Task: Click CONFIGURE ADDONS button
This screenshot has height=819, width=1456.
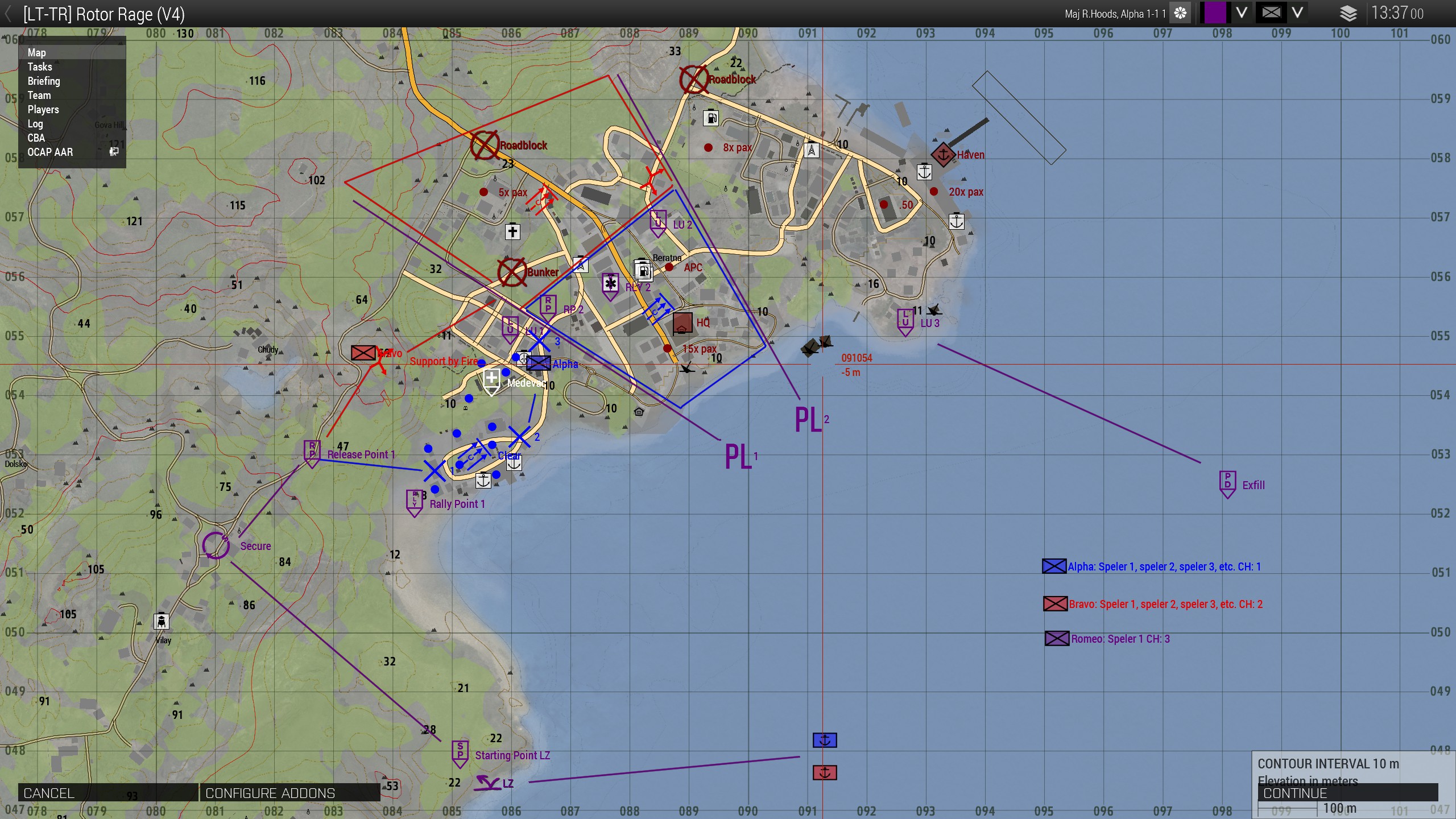Action: (289, 793)
